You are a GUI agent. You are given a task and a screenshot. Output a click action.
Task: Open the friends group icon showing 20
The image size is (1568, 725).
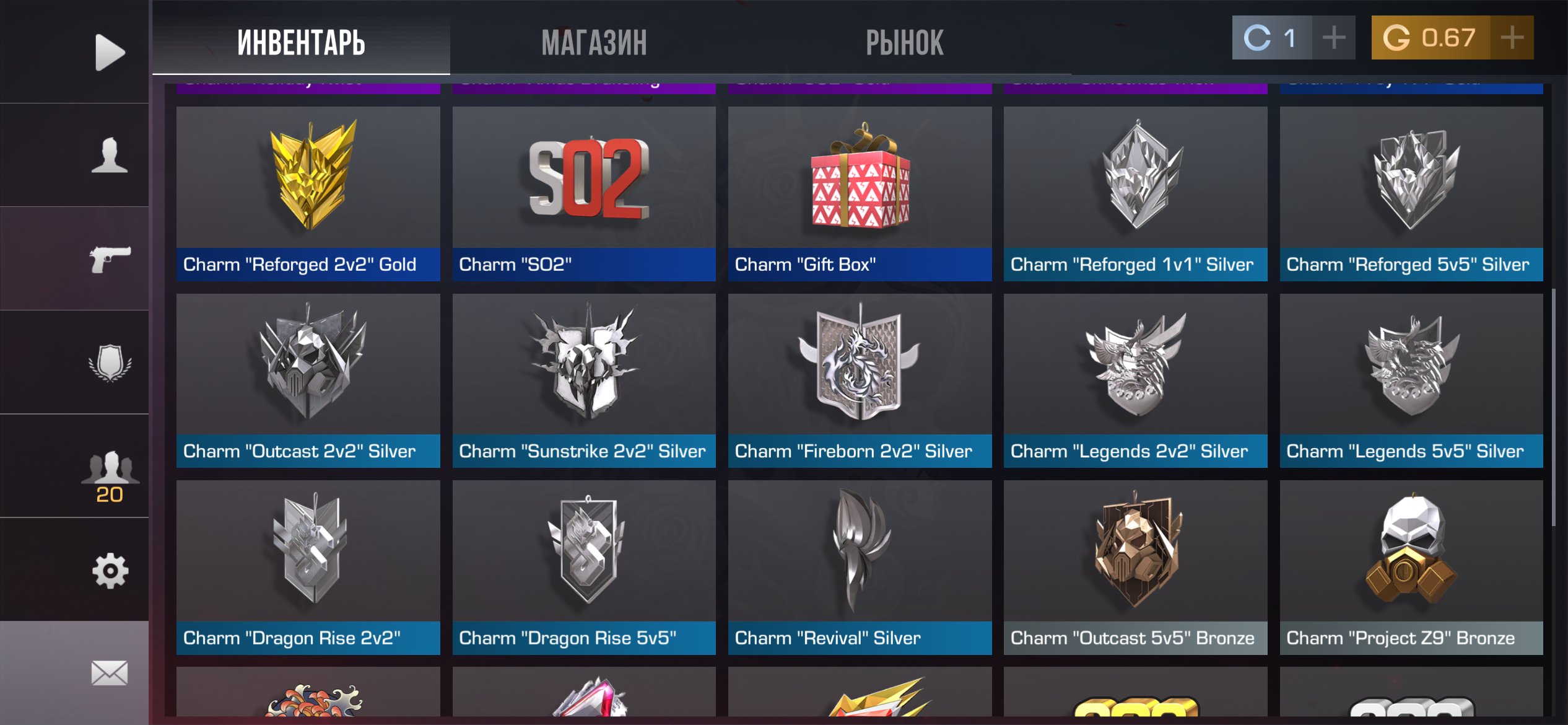click(x=110, y=475)
